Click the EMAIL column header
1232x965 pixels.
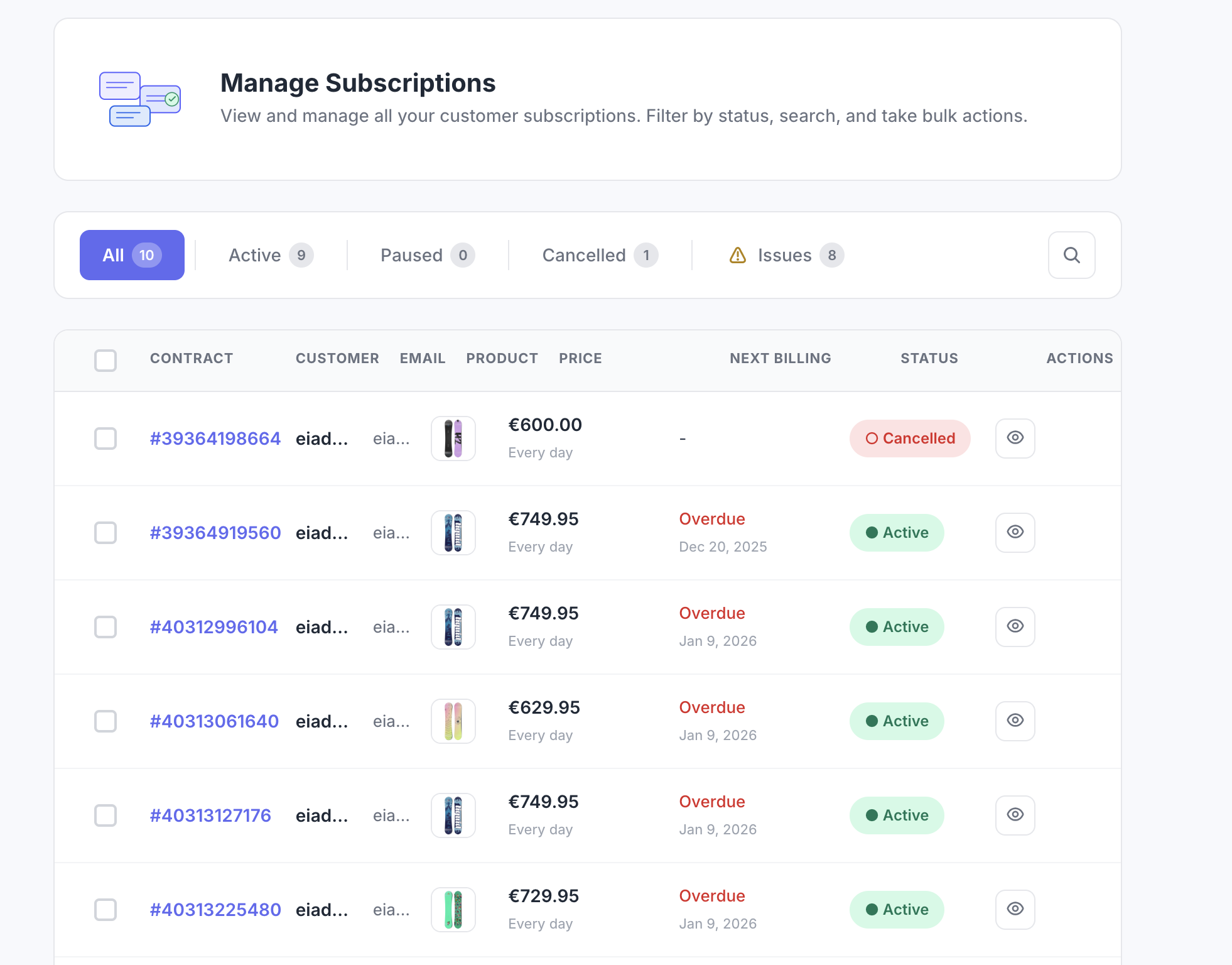pos(423,358)
